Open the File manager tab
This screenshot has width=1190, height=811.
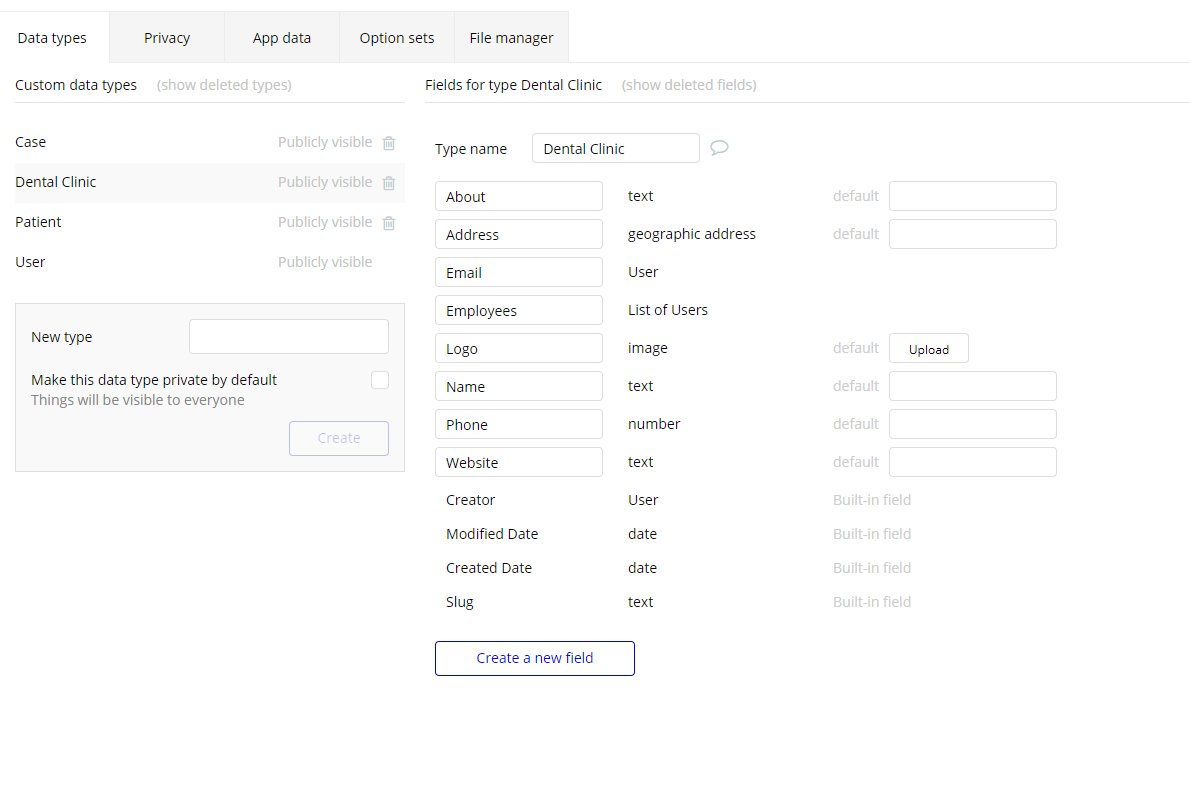pos(511,38)
